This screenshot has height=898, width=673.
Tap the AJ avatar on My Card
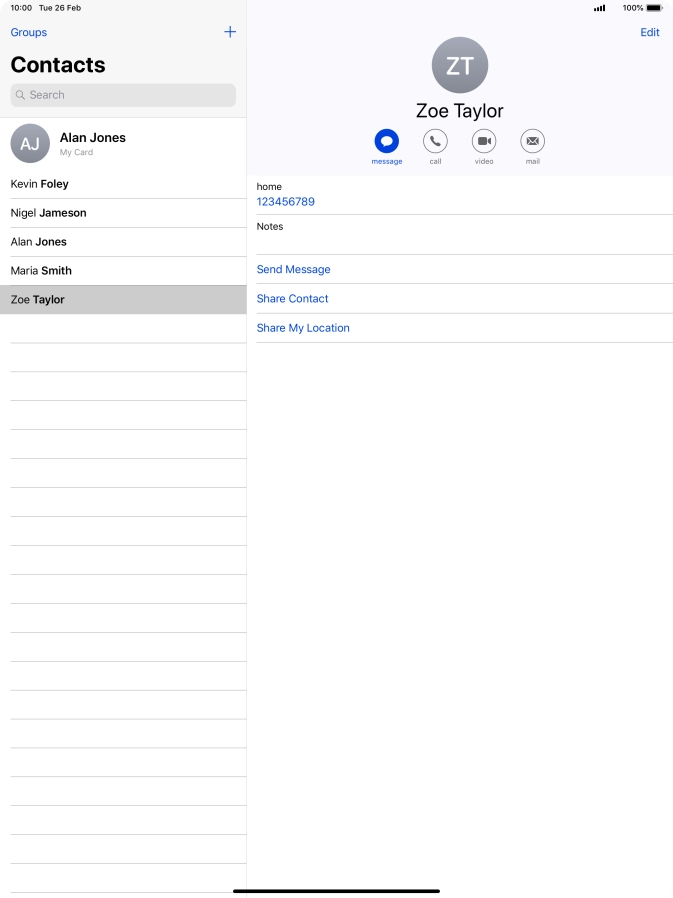[30, 144]
